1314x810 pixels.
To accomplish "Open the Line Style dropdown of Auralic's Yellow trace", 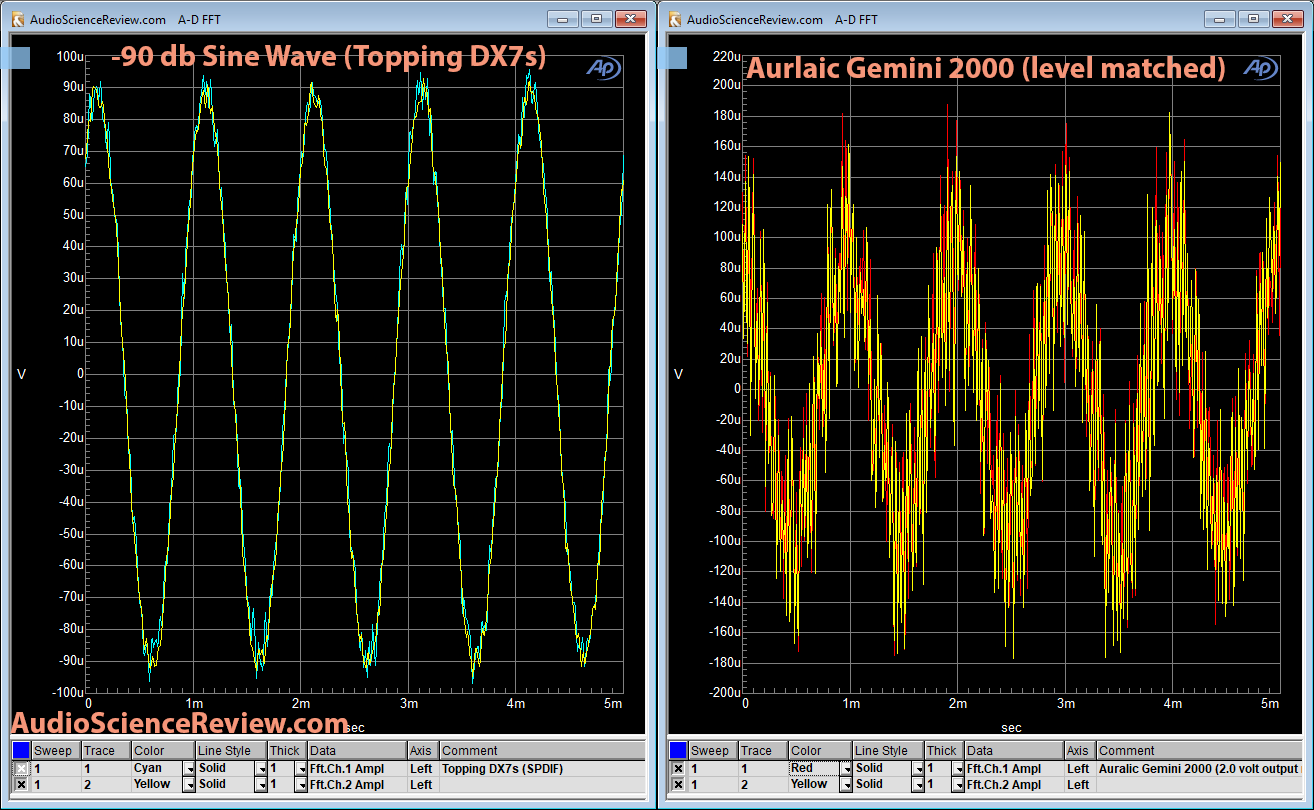I will click(x=917, y=784).
